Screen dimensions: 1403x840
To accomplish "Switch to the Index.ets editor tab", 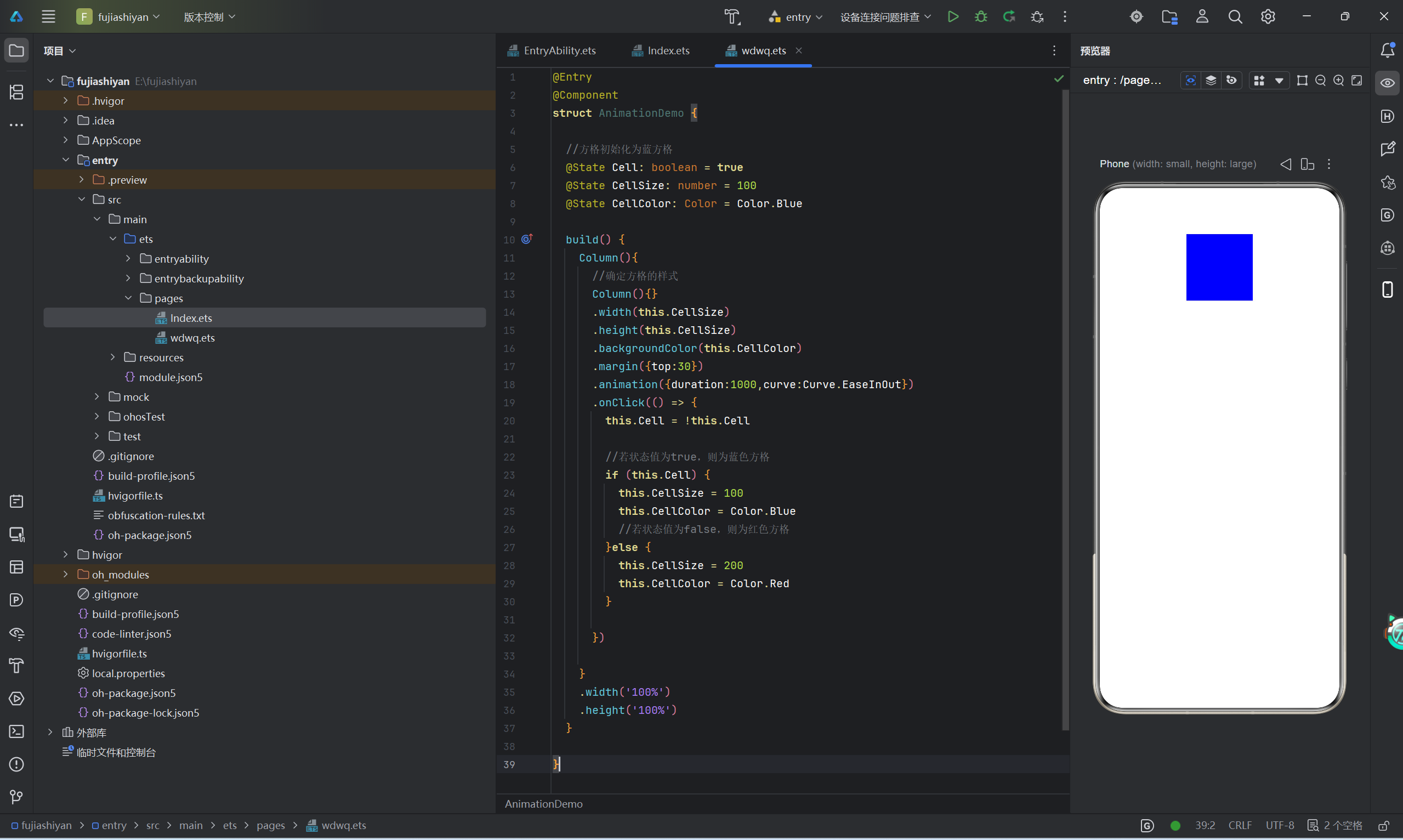I will coord(661,50).
